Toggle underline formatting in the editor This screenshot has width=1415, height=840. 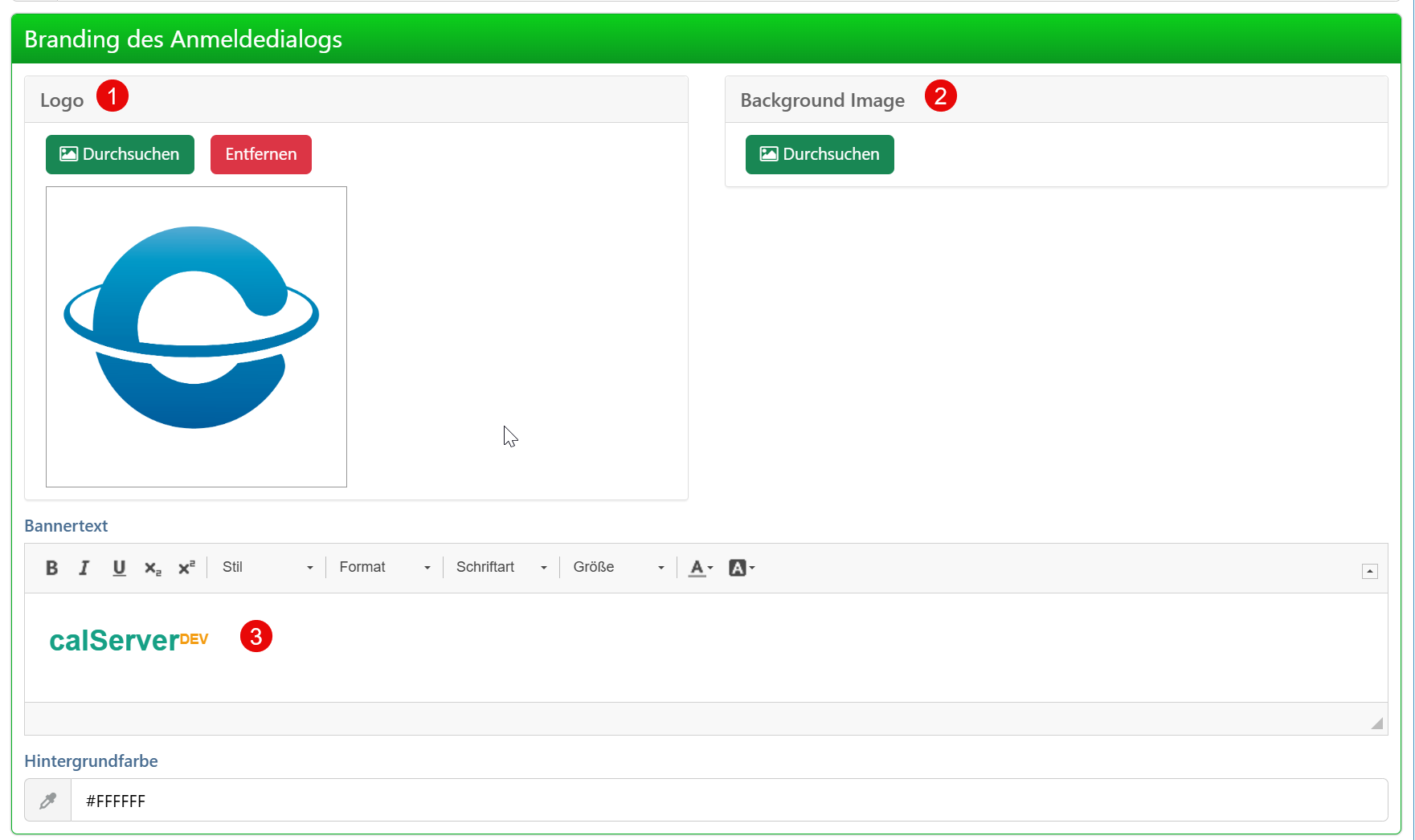click(119, 568)
